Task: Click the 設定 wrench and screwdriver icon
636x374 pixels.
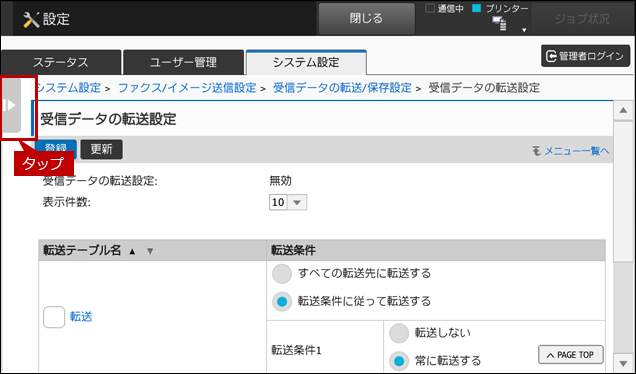Action: 31,19
